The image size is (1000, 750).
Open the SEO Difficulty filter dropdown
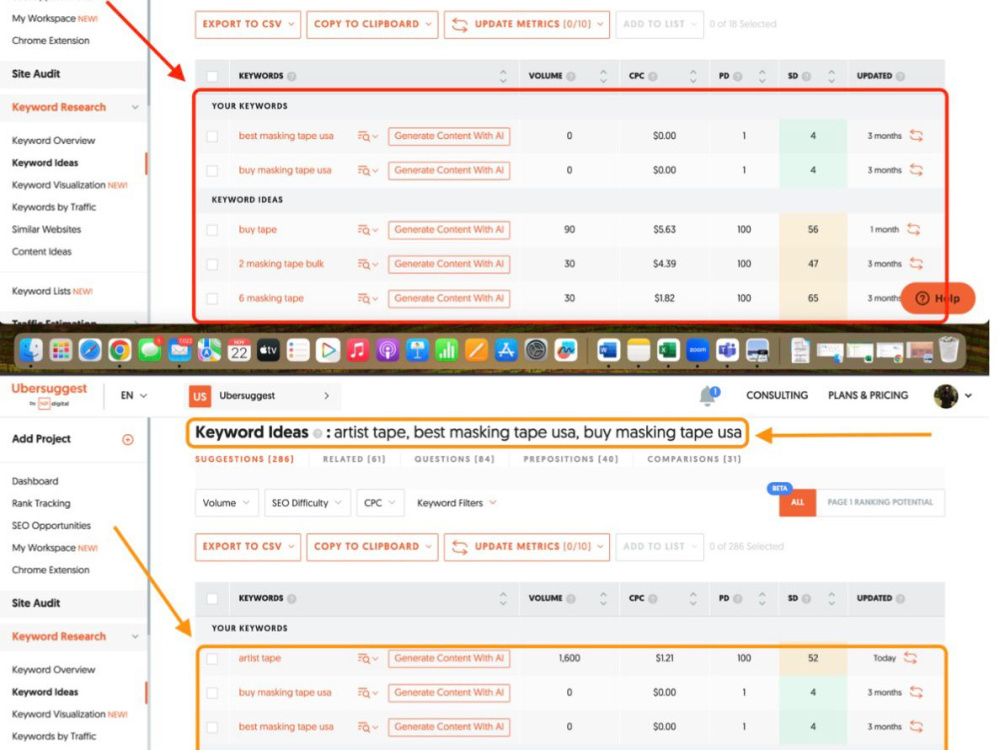(x=307, y=503)
